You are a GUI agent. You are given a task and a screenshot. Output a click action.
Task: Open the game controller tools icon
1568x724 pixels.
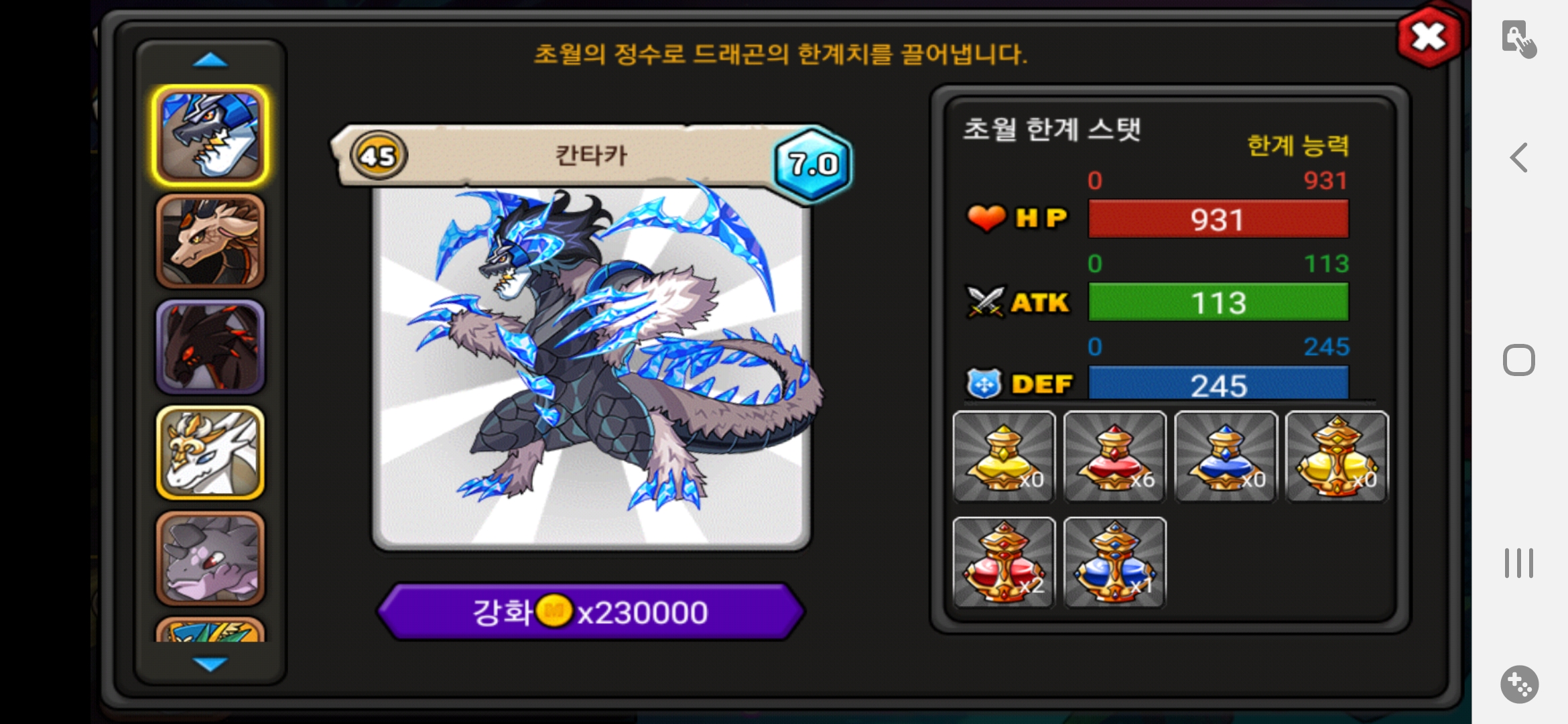click(x=1519, y=684)
